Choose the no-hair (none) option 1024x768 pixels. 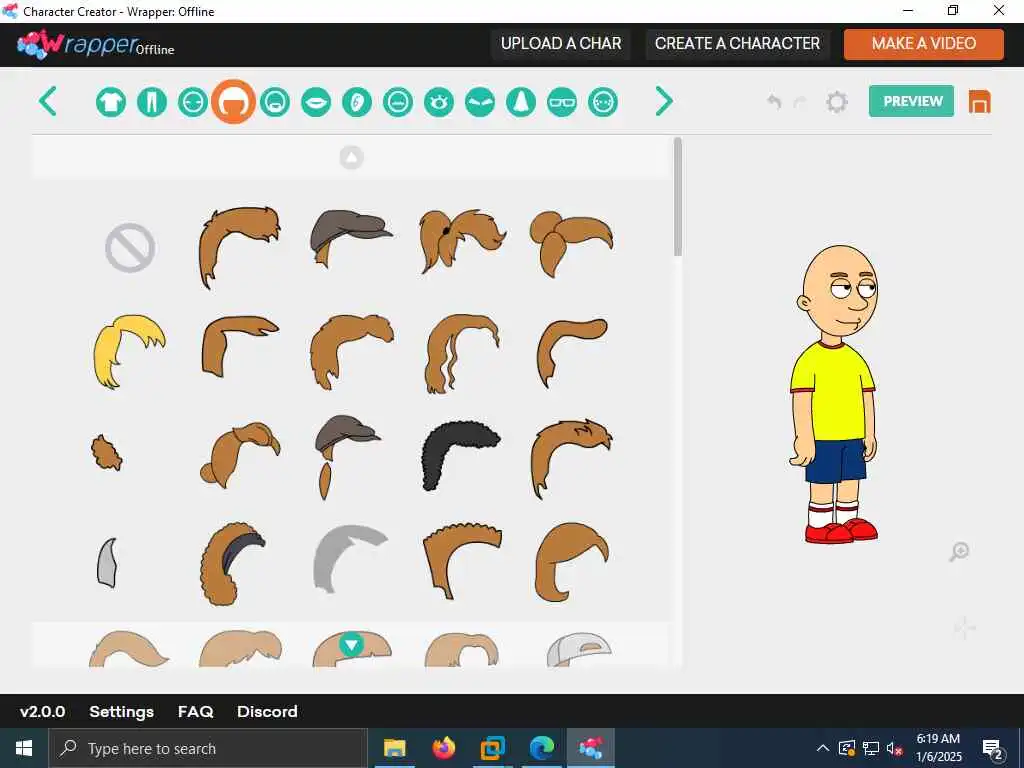130,248
